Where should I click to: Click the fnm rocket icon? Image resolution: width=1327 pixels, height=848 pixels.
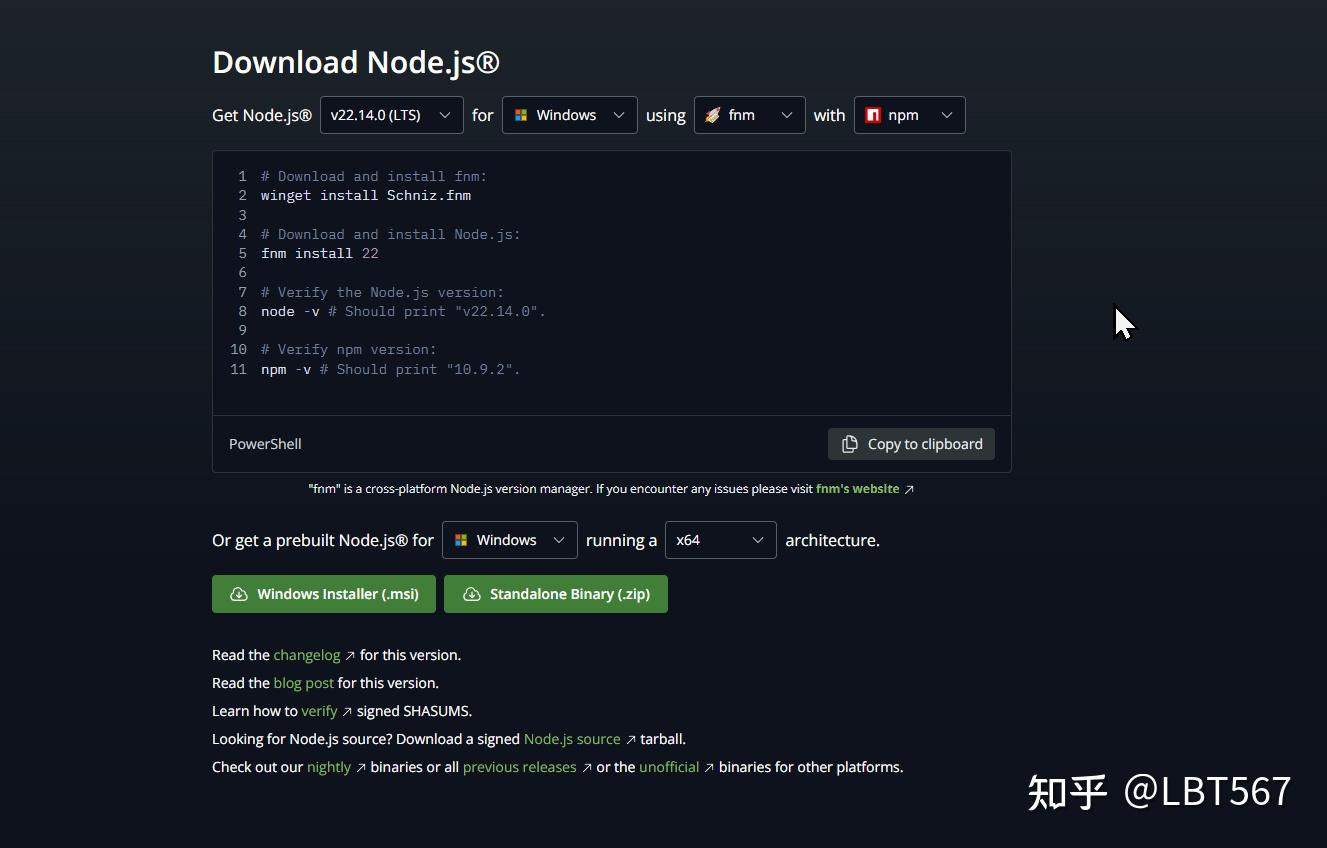712,115
